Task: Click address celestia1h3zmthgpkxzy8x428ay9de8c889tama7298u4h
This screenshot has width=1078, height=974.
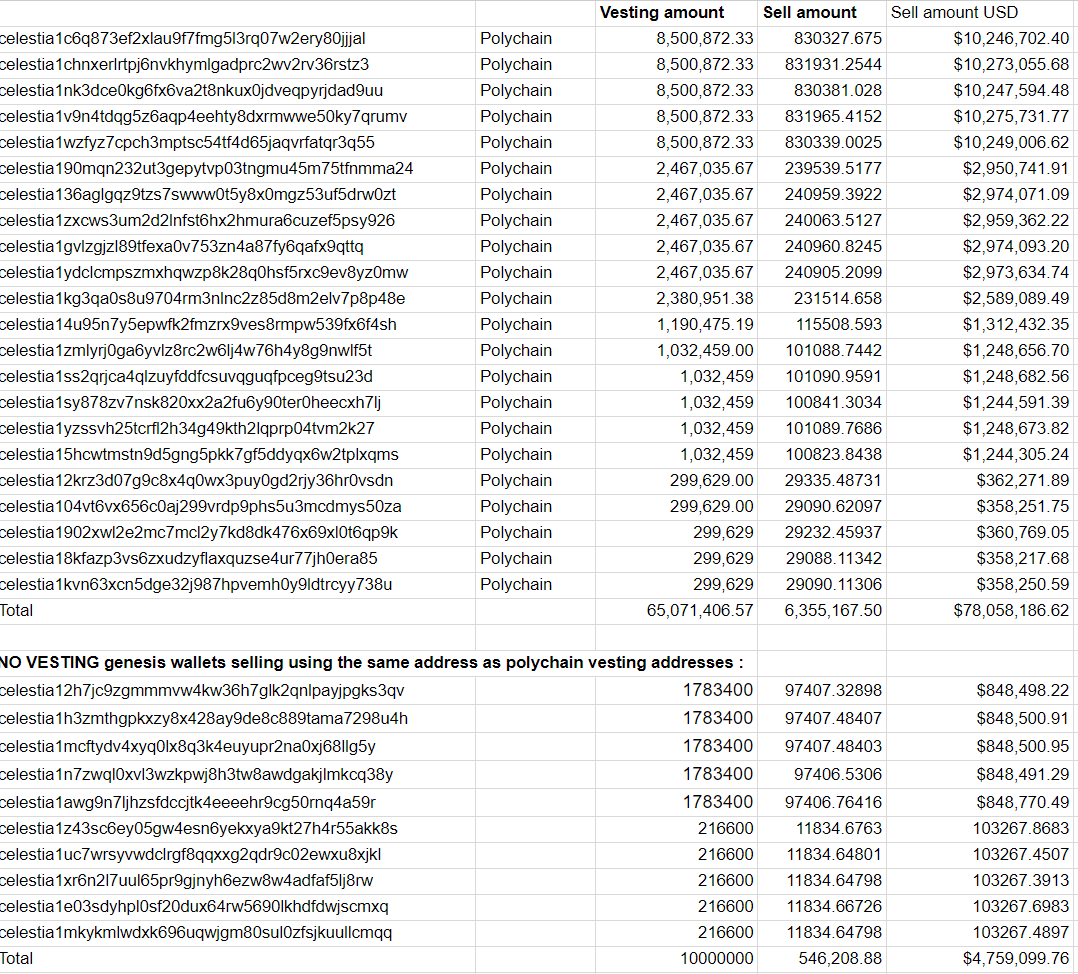Action: 204,719
